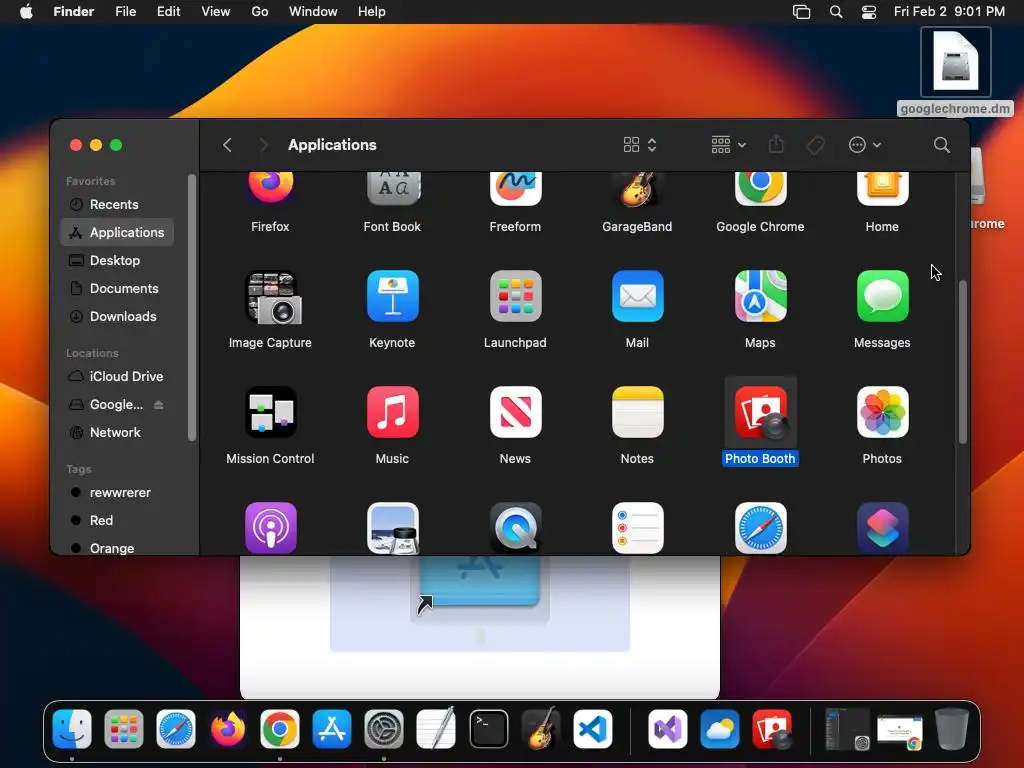Click the Share toolbar button
The image size is (1024, 768).
[776, 145]
